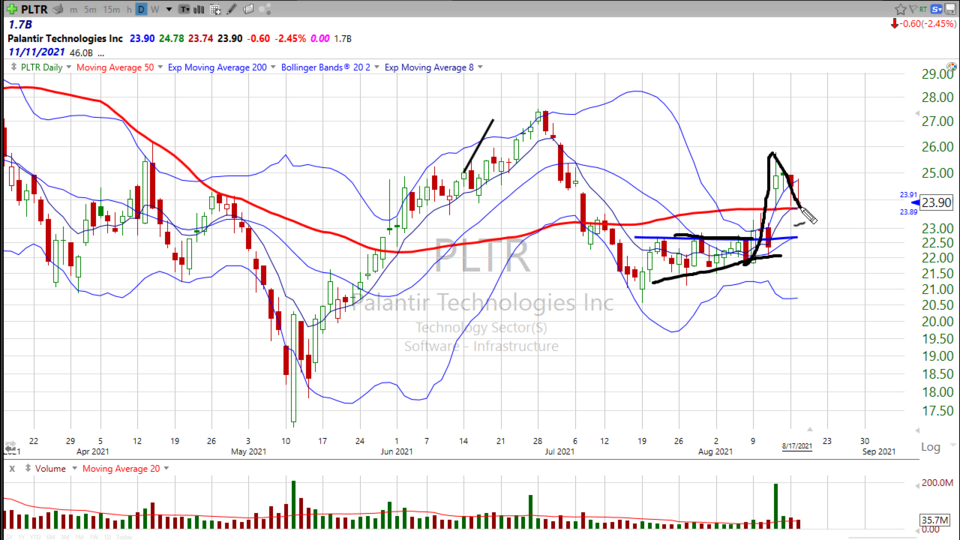Click the Volume pane move handle
960x540 pixels.
(28, 468)
